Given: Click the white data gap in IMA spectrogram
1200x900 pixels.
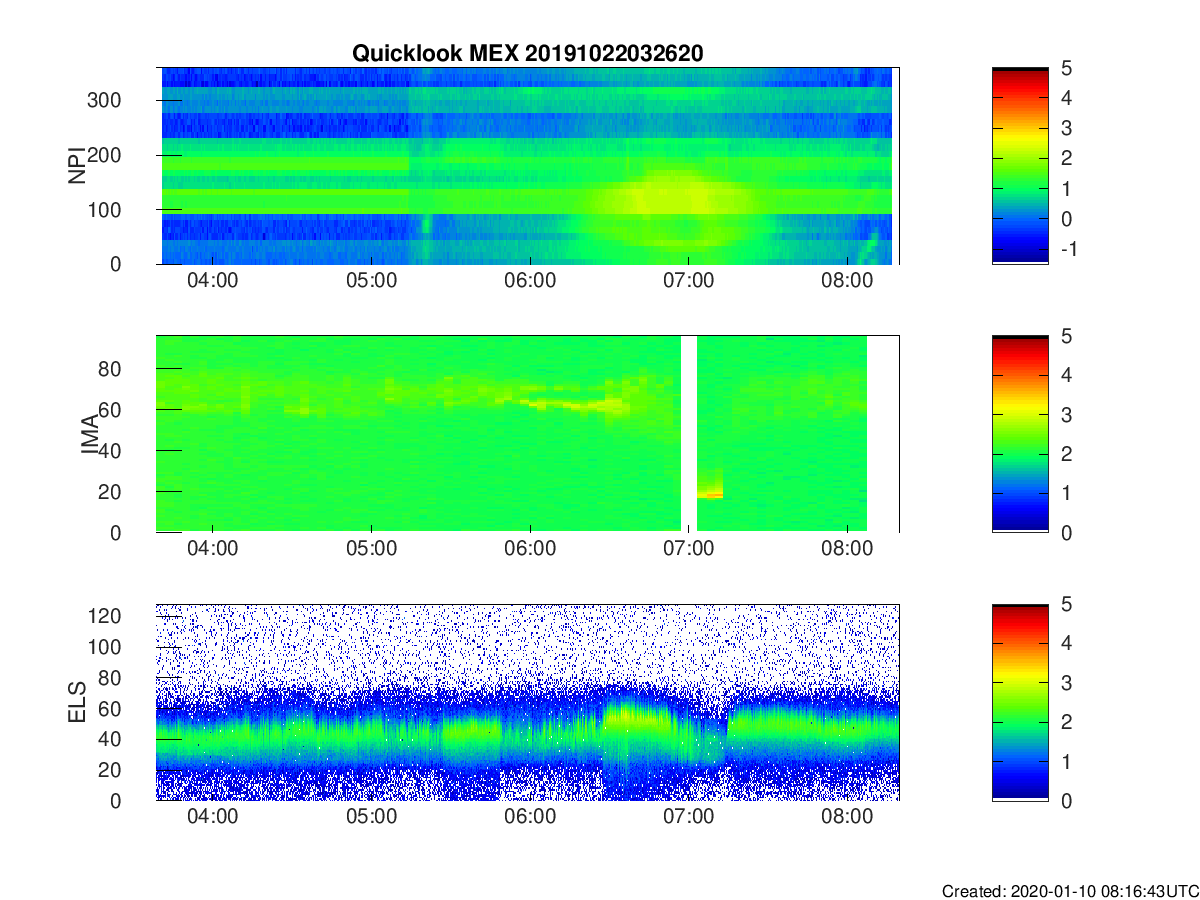Looking at the screenshot, I should 689,434.
